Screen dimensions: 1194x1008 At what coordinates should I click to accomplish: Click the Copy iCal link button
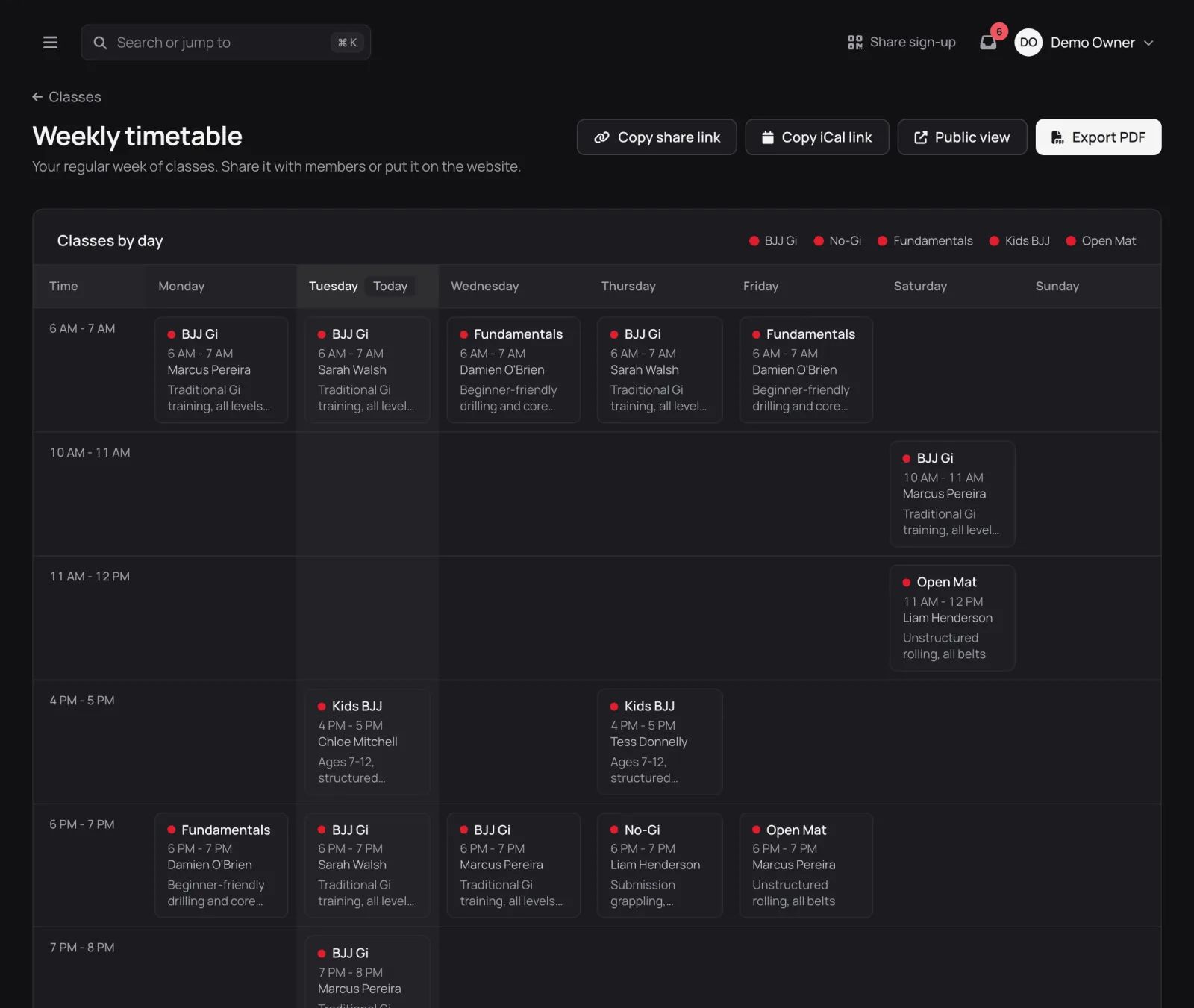tap(817, 137)
